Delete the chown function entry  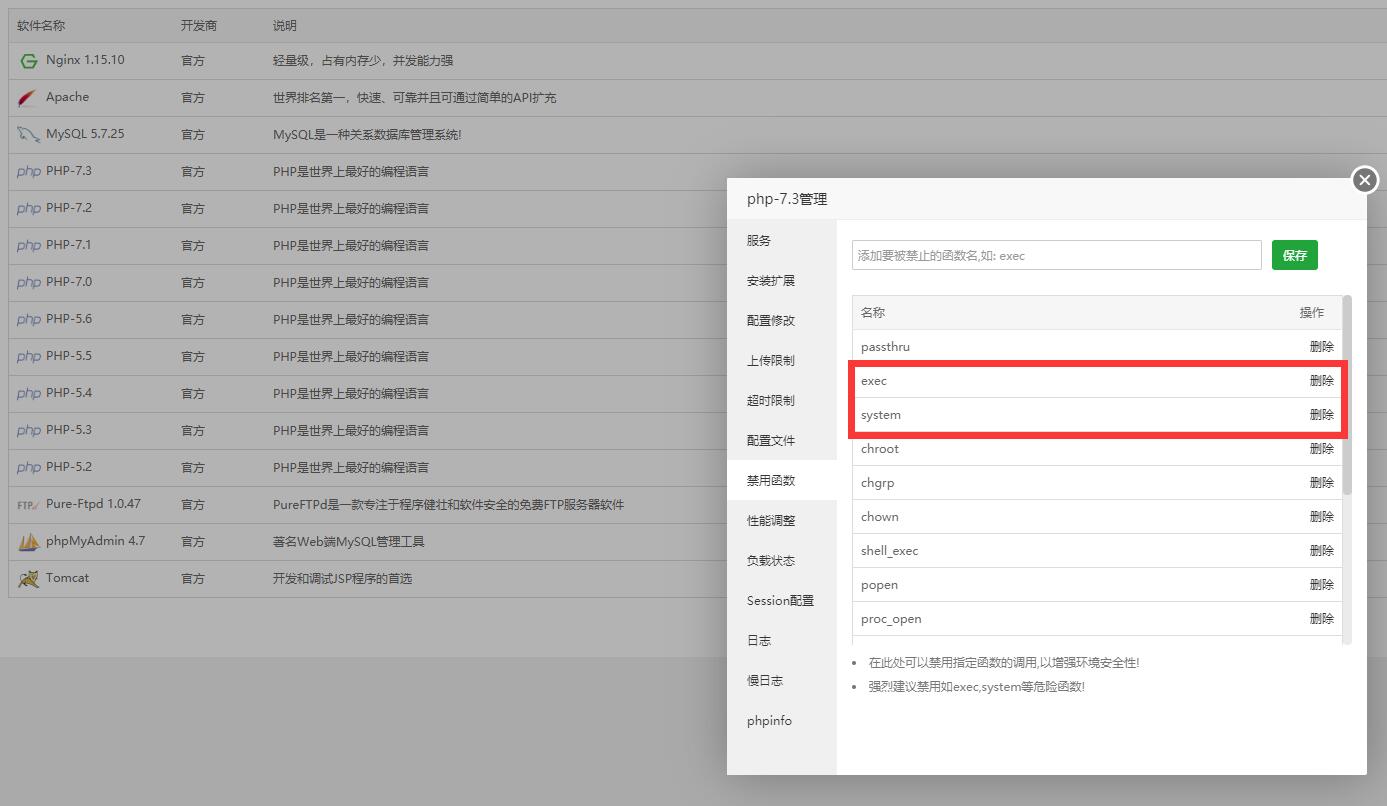pyautogui.click(x=1322, y=517)
